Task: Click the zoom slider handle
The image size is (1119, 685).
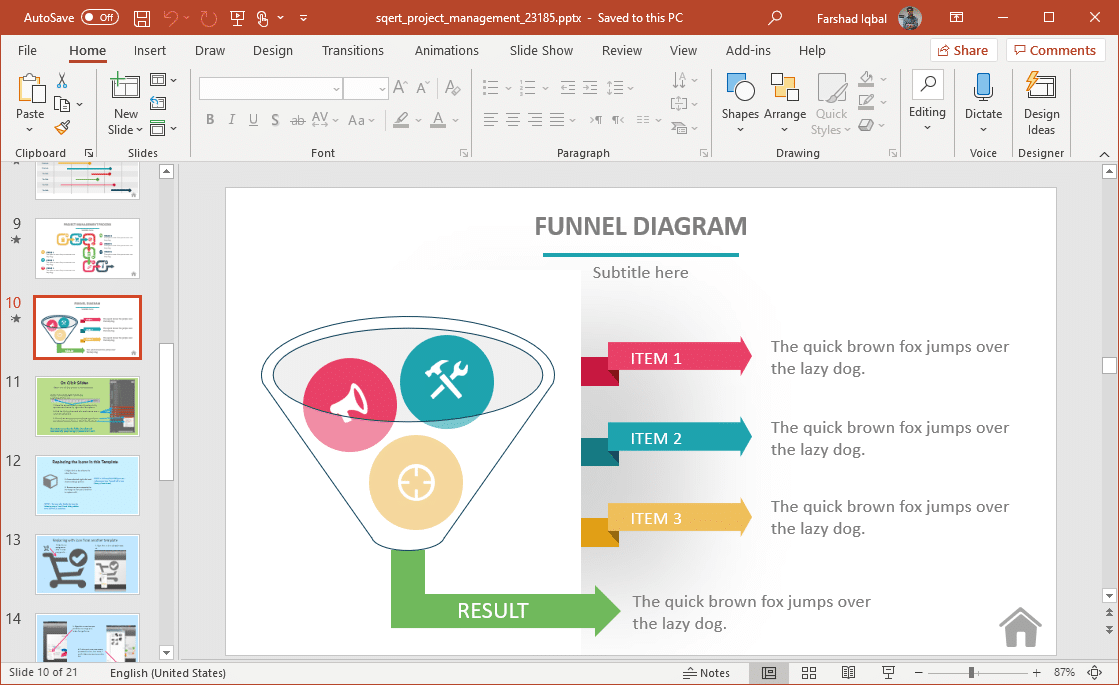Action: (970, 673)
